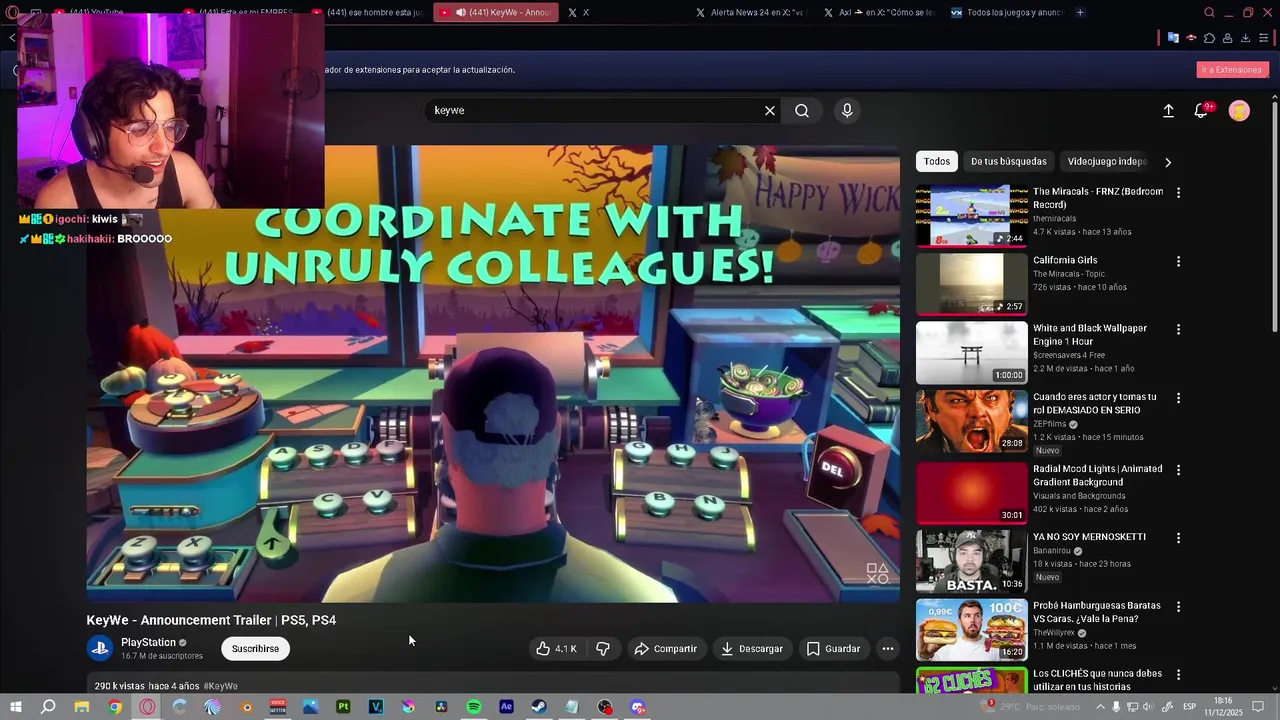Start voice search with the microphone icon
This screenshot has width=1280, height=720.
[x=847, y=111]
